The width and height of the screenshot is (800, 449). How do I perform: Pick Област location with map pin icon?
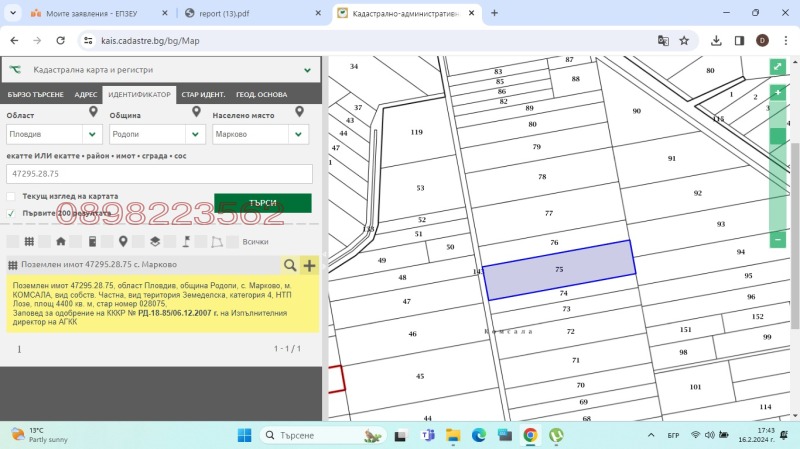pos(93,112)
